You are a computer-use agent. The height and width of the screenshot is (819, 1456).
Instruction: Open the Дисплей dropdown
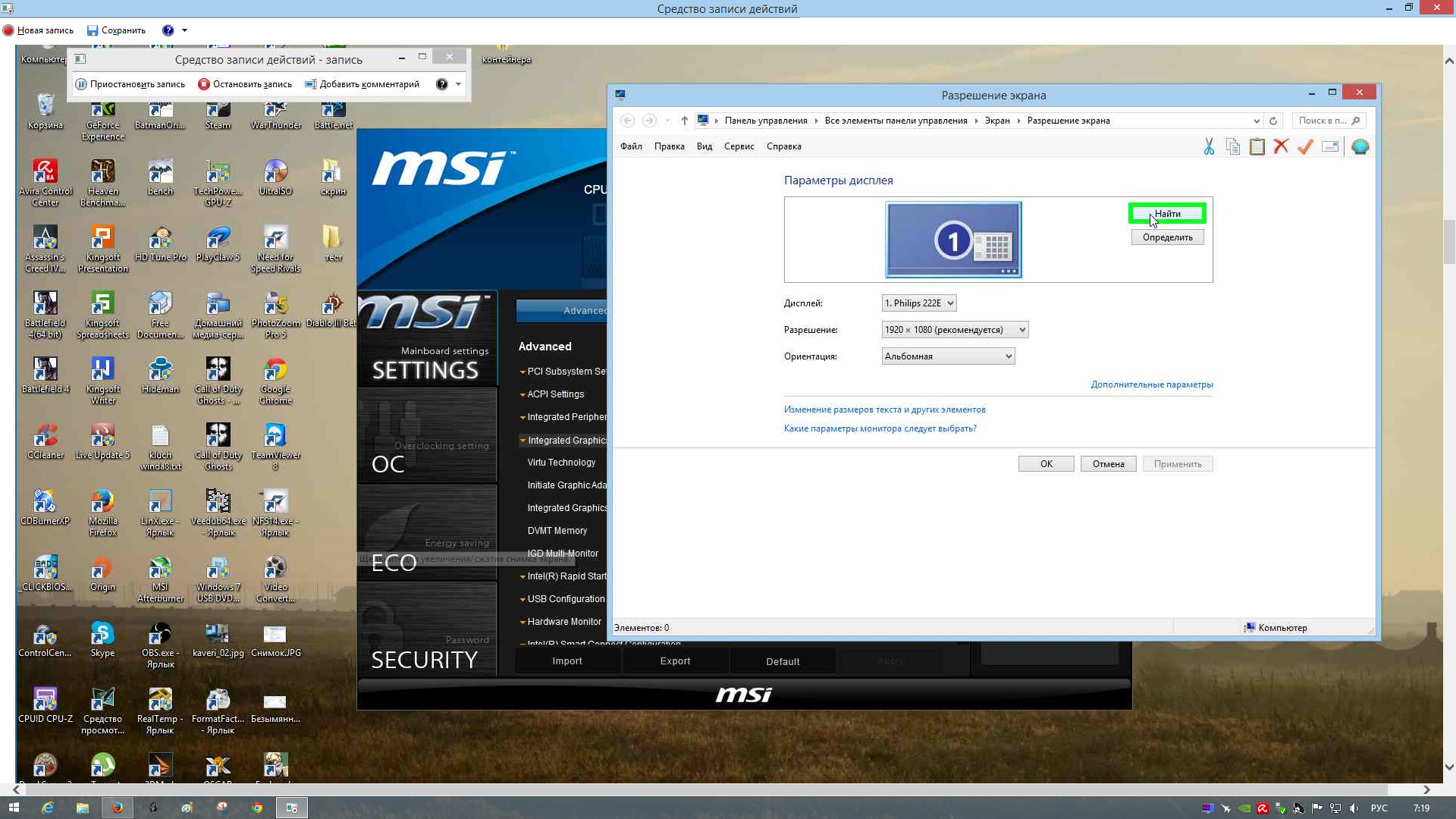[918, 303]
